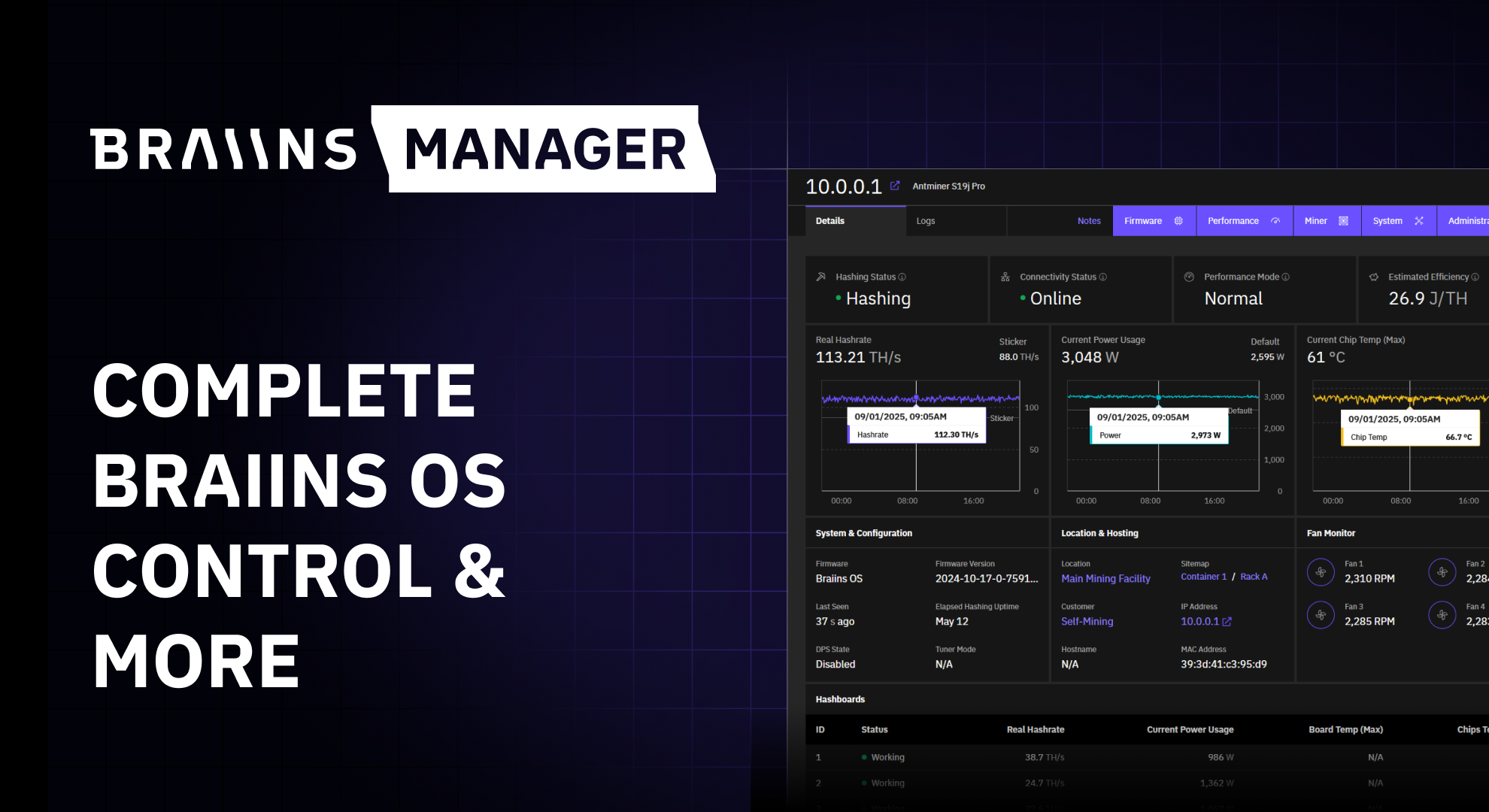Click the Real Hashrate column header in Hashboards
The width and height of the screenshot is (1489, 812).
(1036, 729)
